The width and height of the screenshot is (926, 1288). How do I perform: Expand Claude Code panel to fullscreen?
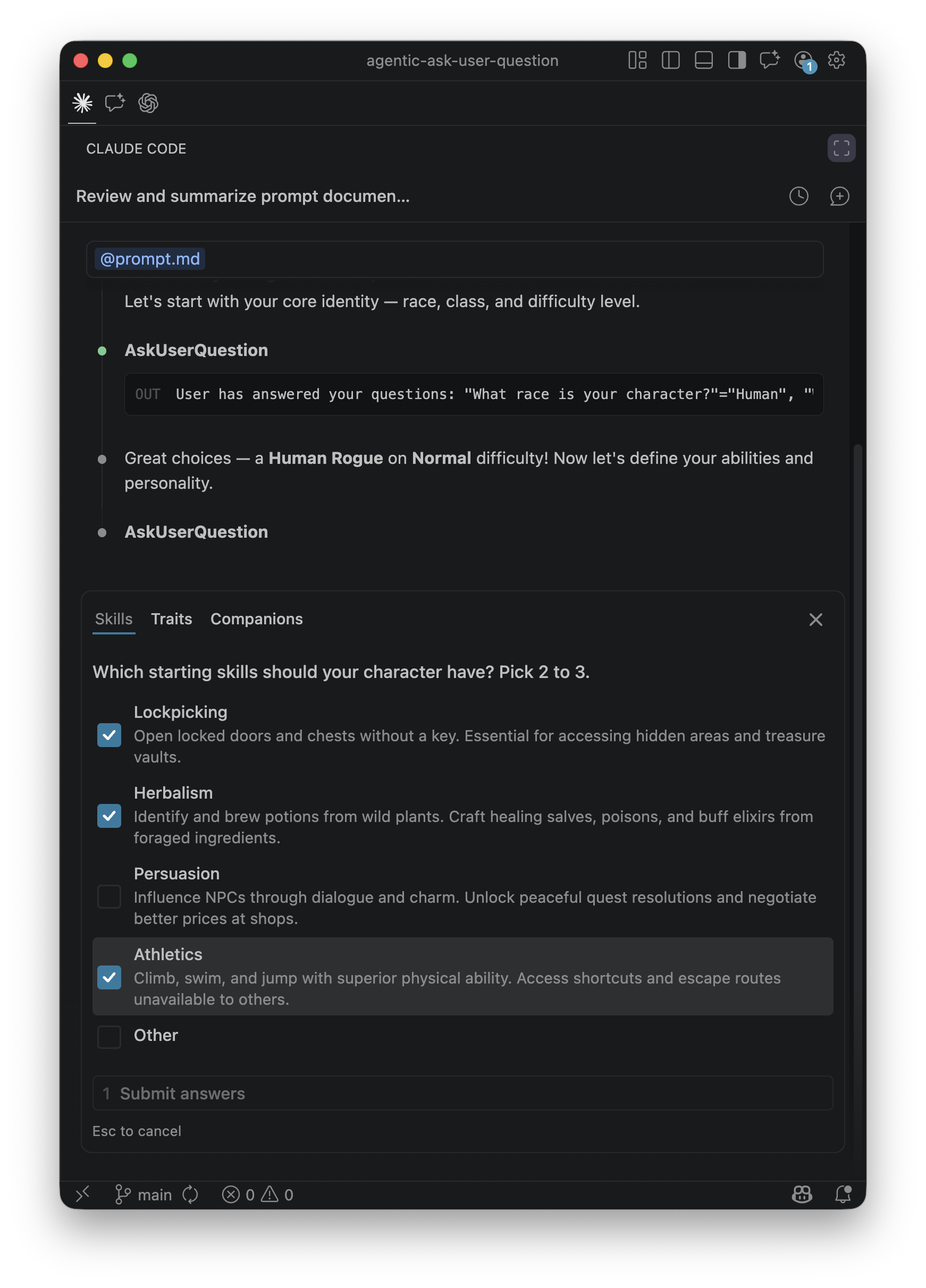(841, 148)
